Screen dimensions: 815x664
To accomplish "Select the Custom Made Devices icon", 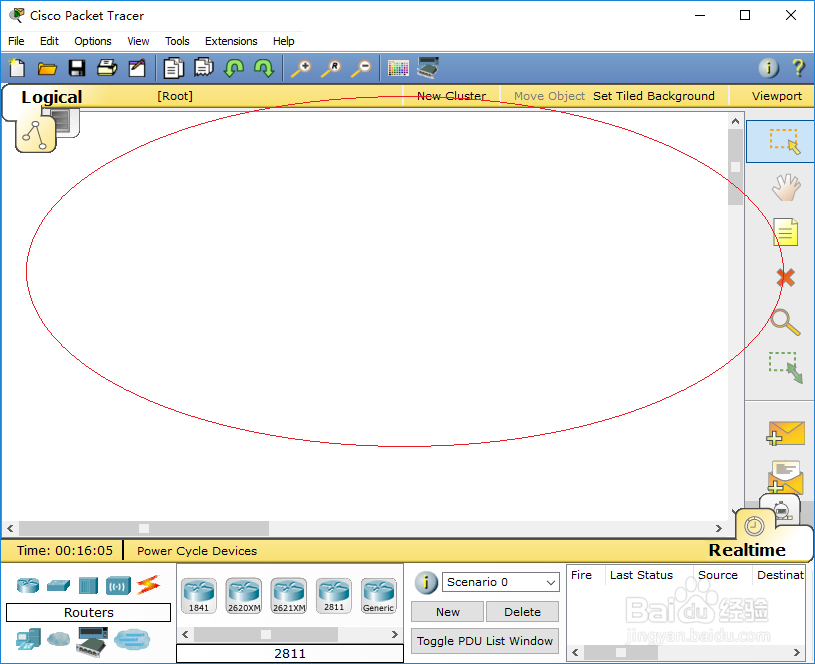I will pyautogui.click(x=92, y=642).
